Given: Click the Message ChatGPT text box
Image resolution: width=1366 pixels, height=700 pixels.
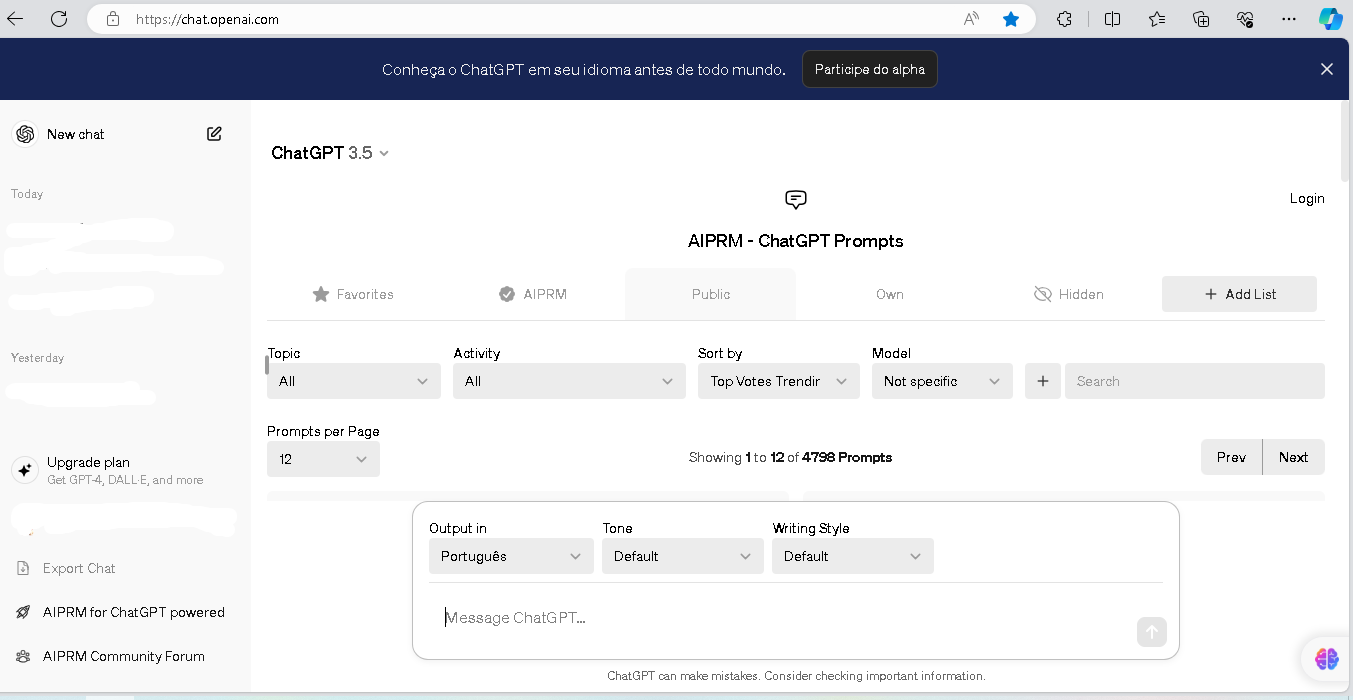Looking at the screenshot, I should pos(785,618).
